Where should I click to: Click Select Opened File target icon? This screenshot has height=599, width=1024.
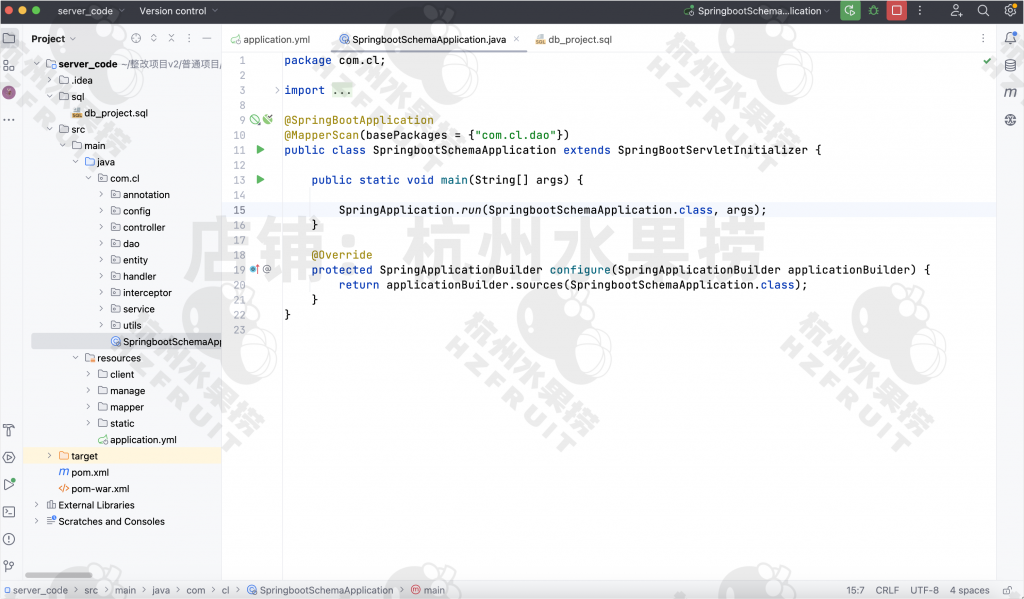136,39
